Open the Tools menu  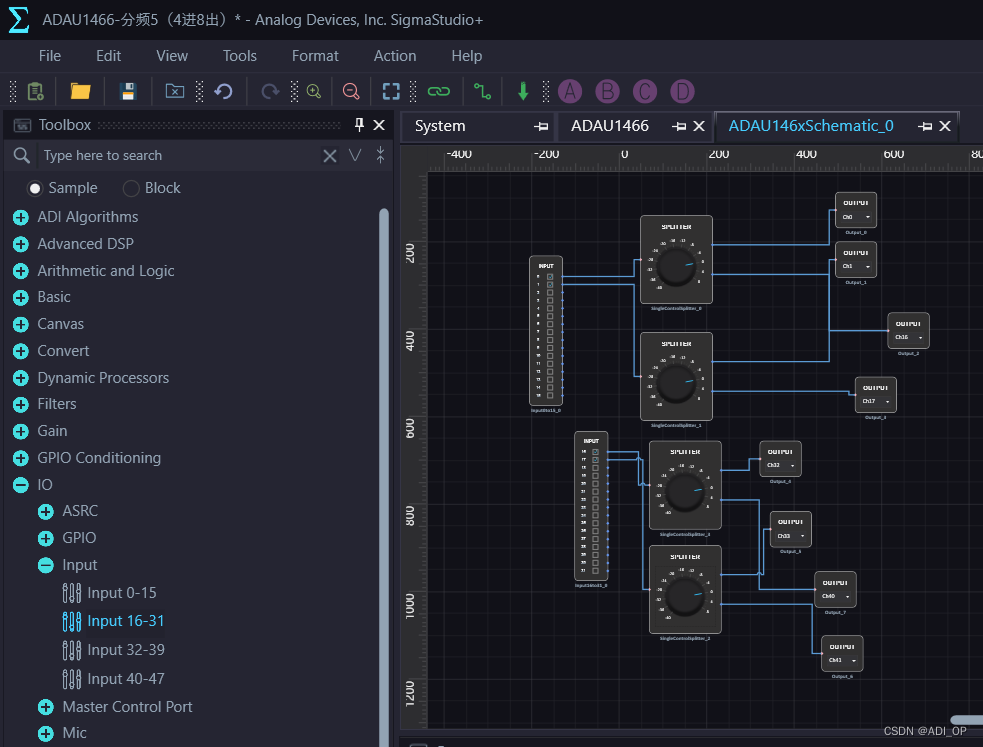[239, 56]
